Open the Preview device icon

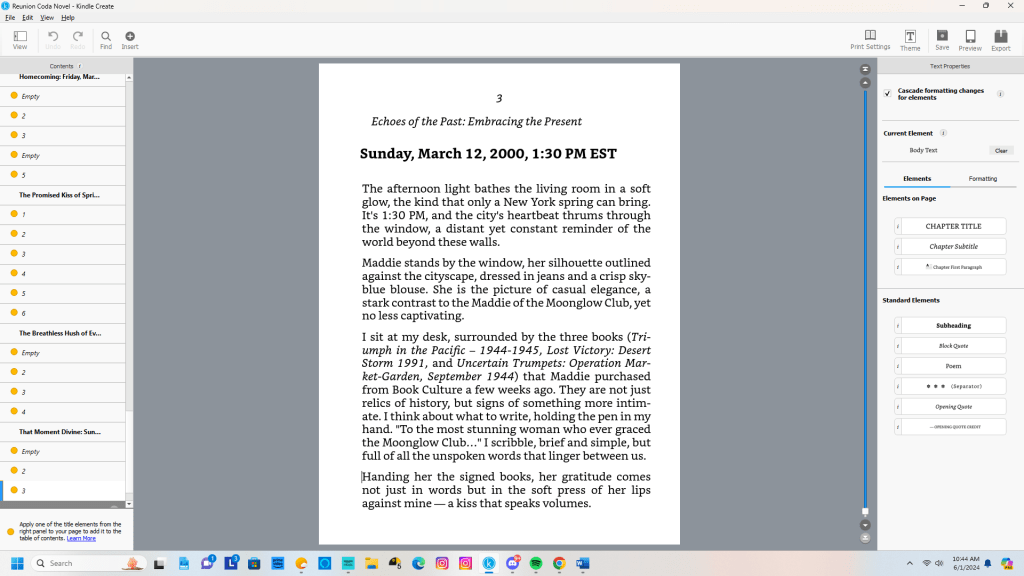[x=970, y=40]
